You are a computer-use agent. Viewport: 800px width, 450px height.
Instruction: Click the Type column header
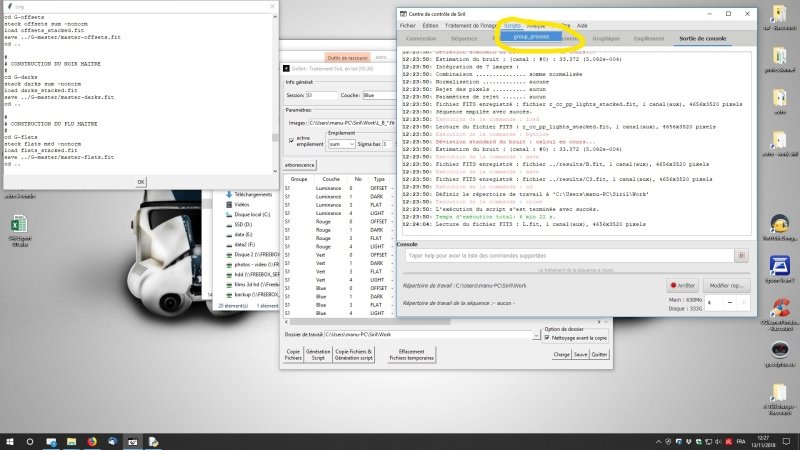pos(379,179)
